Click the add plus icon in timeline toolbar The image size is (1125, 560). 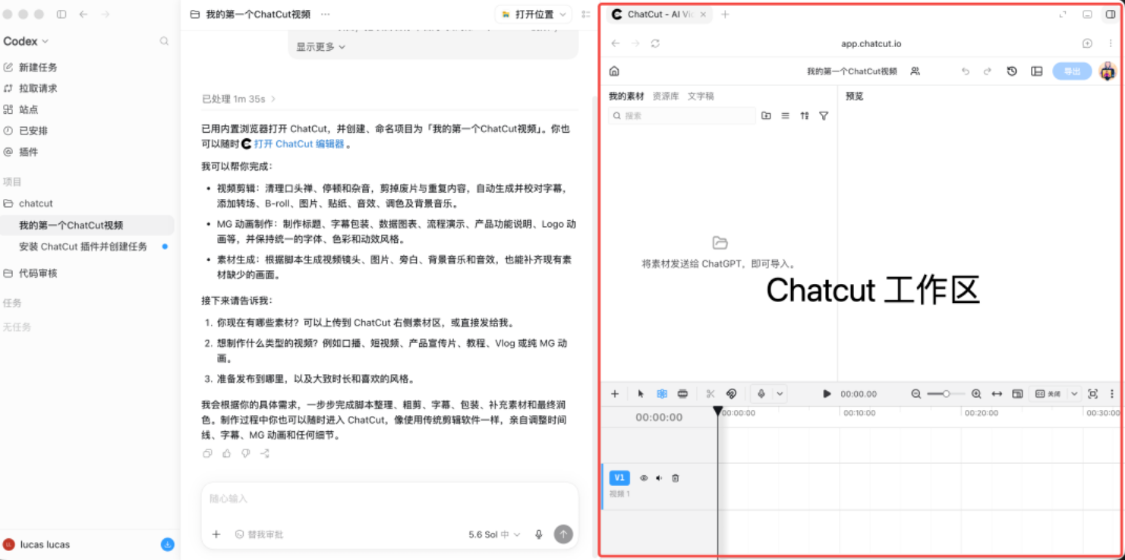pyautogui.click(x=615, y=394)
